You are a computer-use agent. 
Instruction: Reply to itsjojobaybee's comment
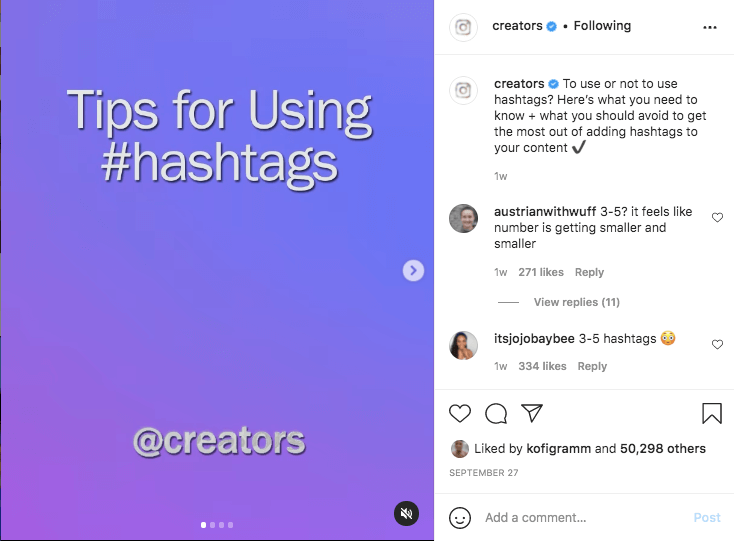coord(592,367)
